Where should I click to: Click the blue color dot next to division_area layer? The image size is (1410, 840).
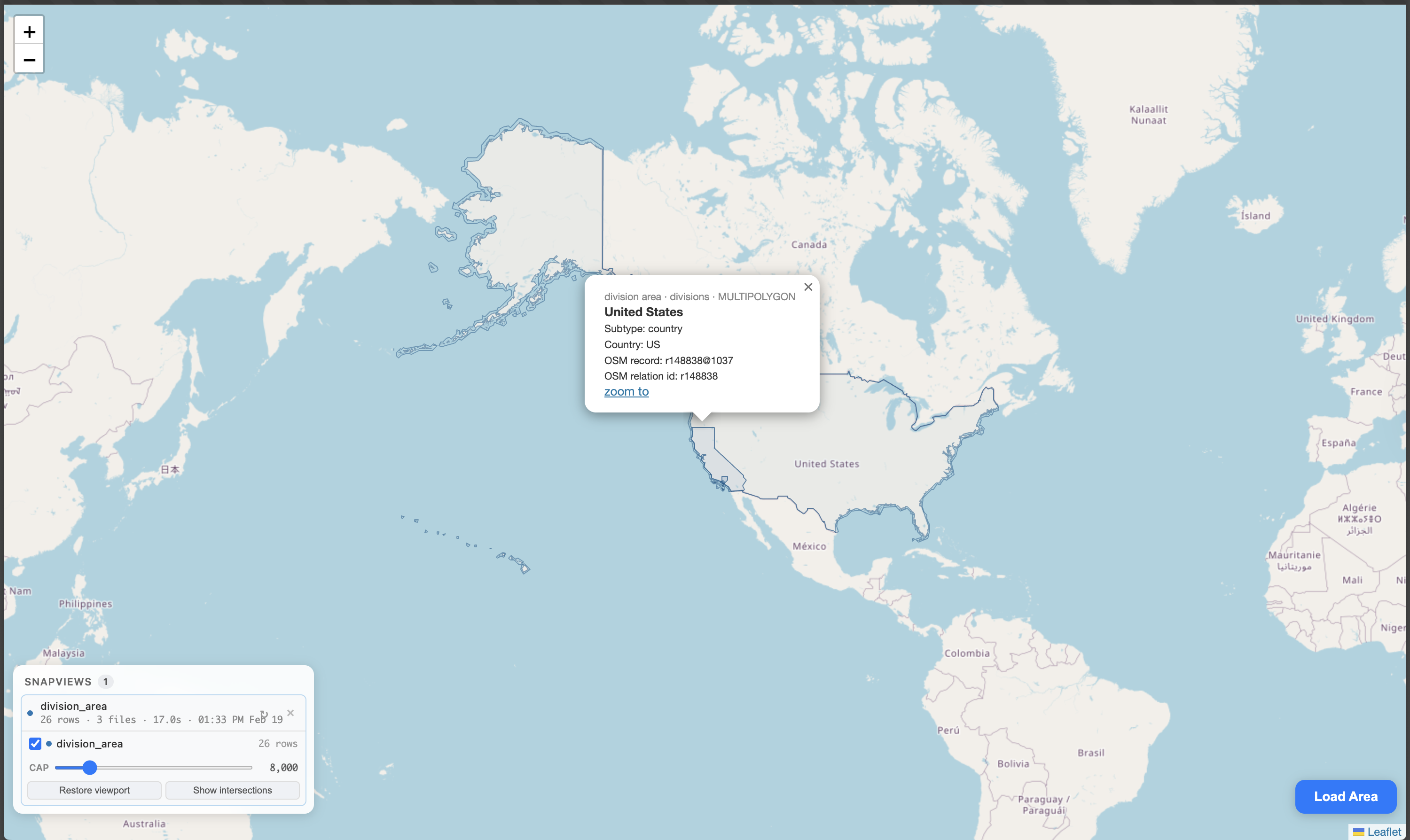(x=49, y=743)
